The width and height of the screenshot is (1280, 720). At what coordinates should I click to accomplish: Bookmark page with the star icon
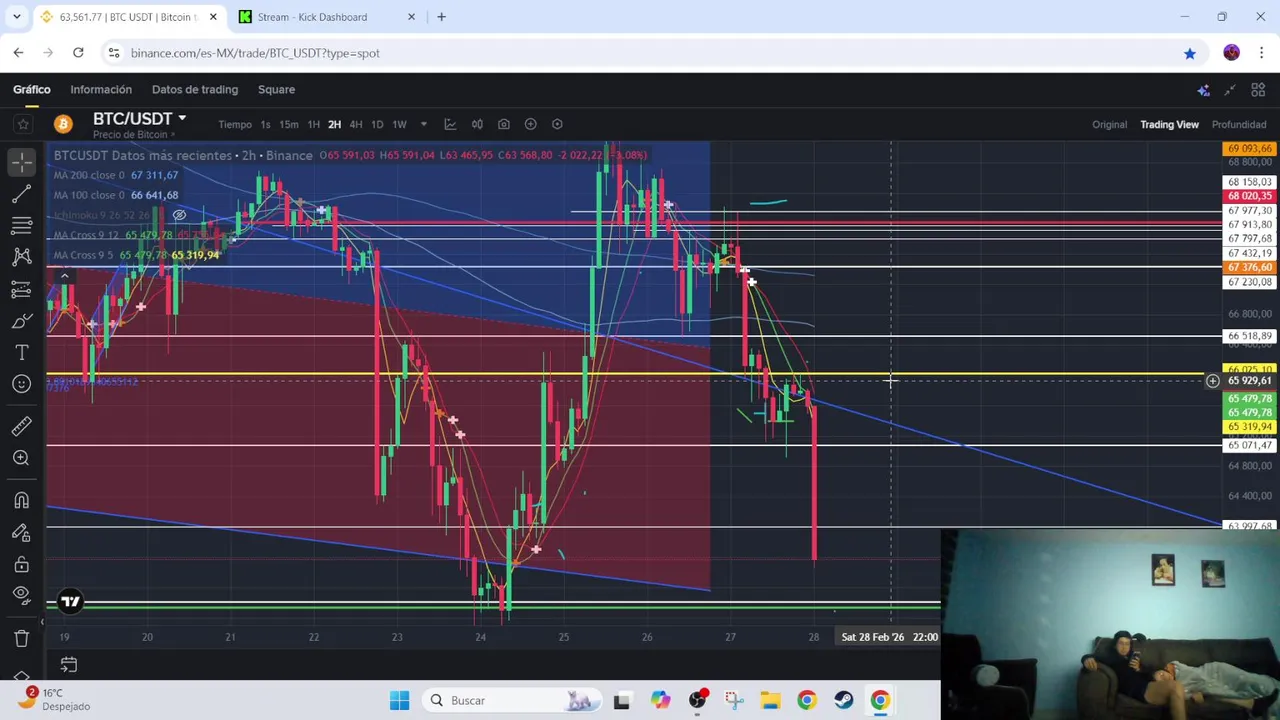1189,53
